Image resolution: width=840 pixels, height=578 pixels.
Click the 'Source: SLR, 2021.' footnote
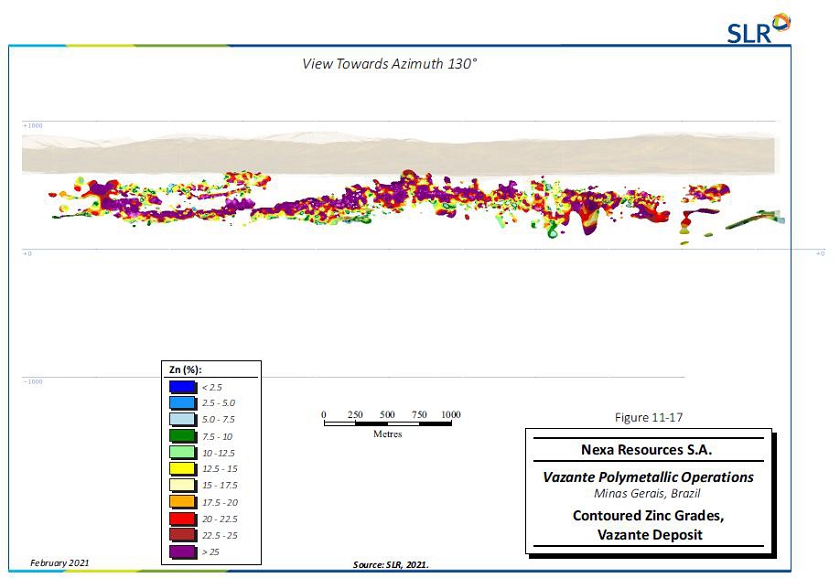[x=390, y=565]
